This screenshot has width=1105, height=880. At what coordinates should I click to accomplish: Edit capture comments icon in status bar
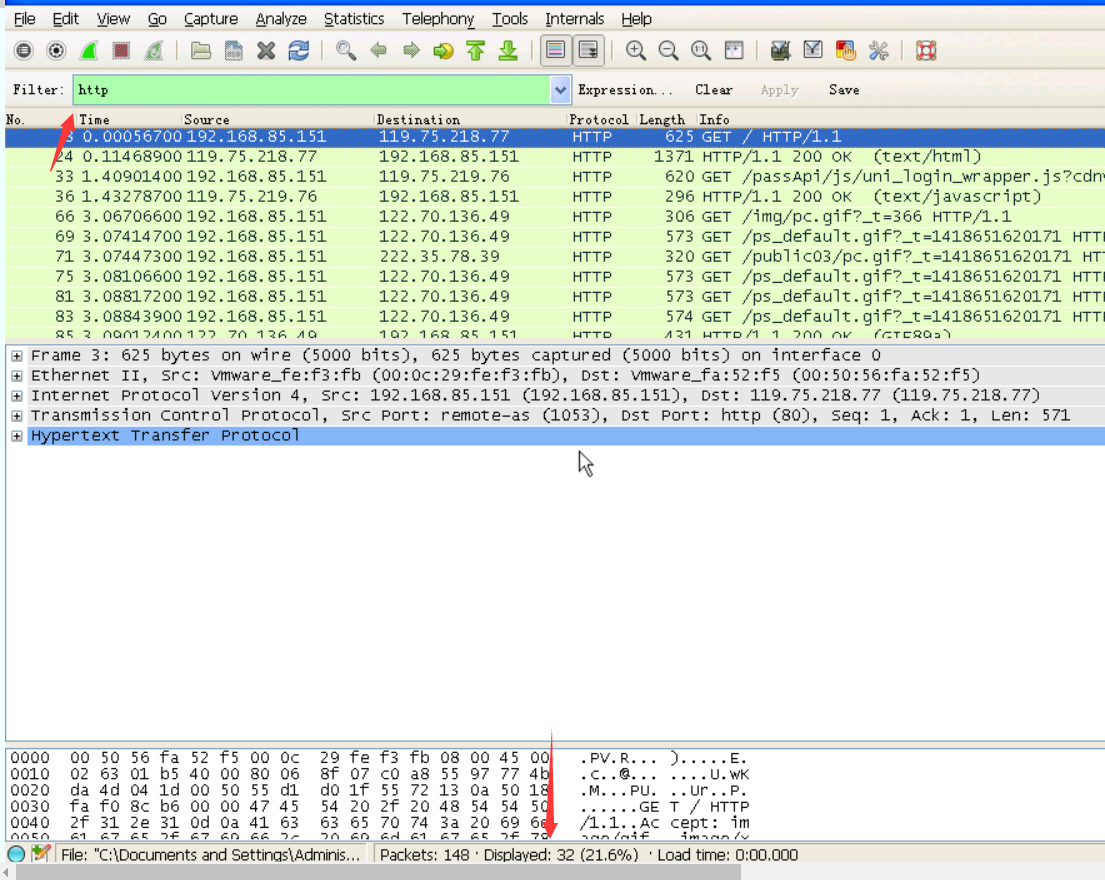coord(41,855)
